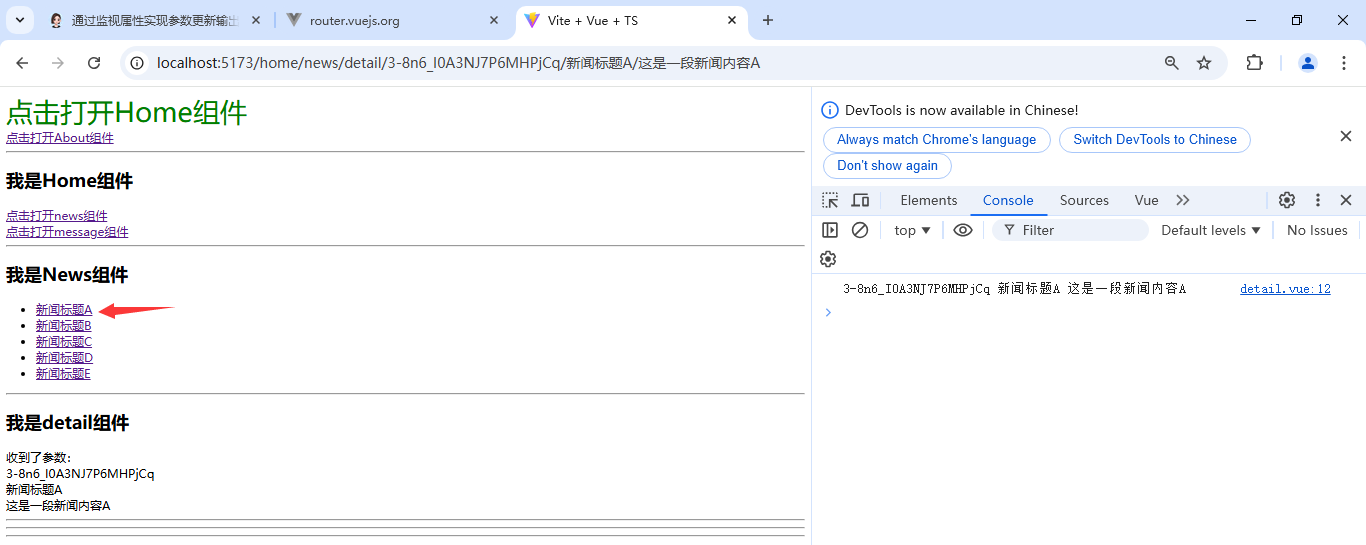Click the browser forward arrow
Image resolution: width=1366 pixels, height=545 pixels.
[58, 63]
